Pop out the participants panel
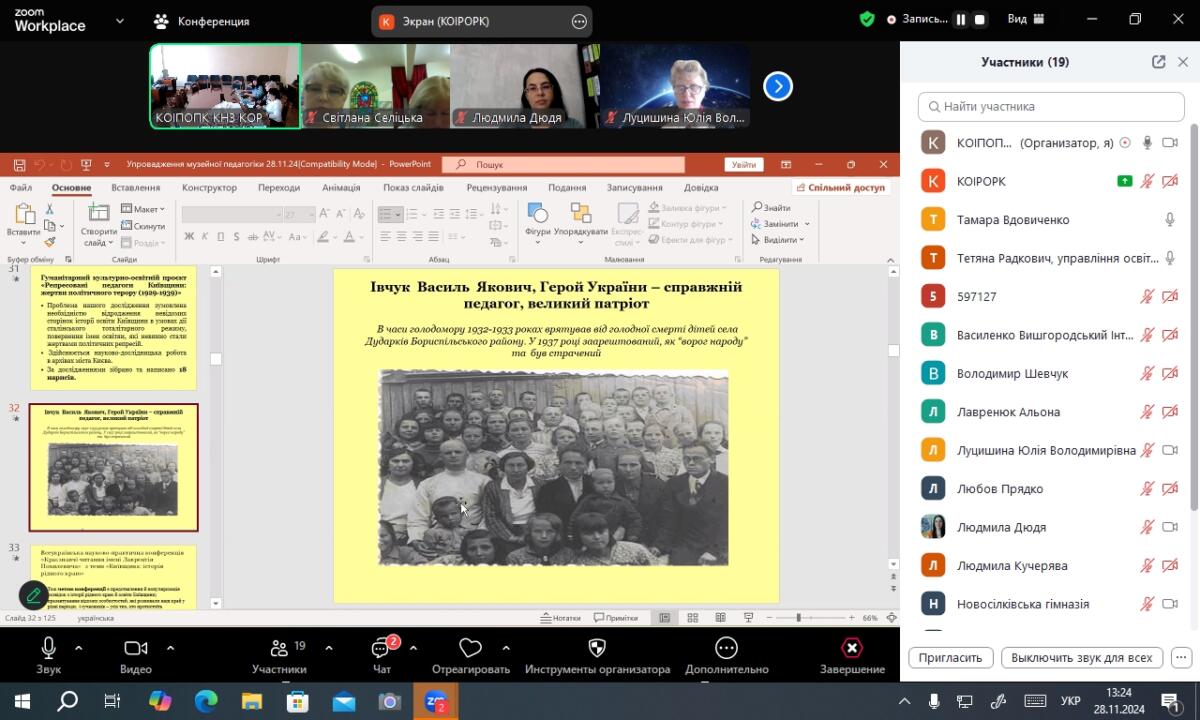The height and width of the screenshot is (720, 1200). (x=1158, y=62)
